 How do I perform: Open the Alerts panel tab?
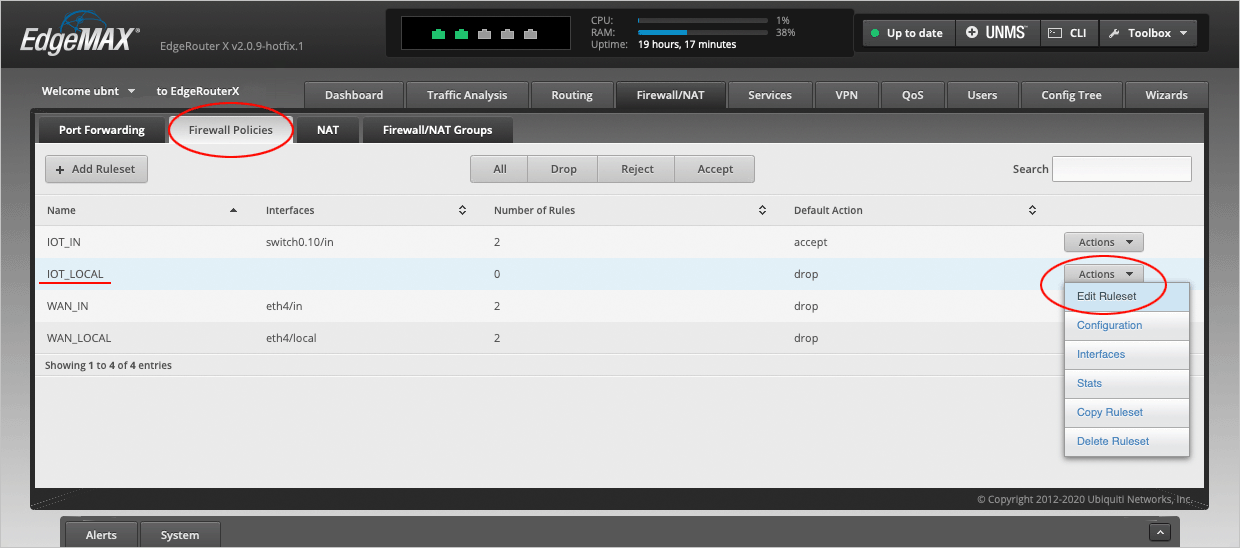pyautogui.click(x=101, y=535)
